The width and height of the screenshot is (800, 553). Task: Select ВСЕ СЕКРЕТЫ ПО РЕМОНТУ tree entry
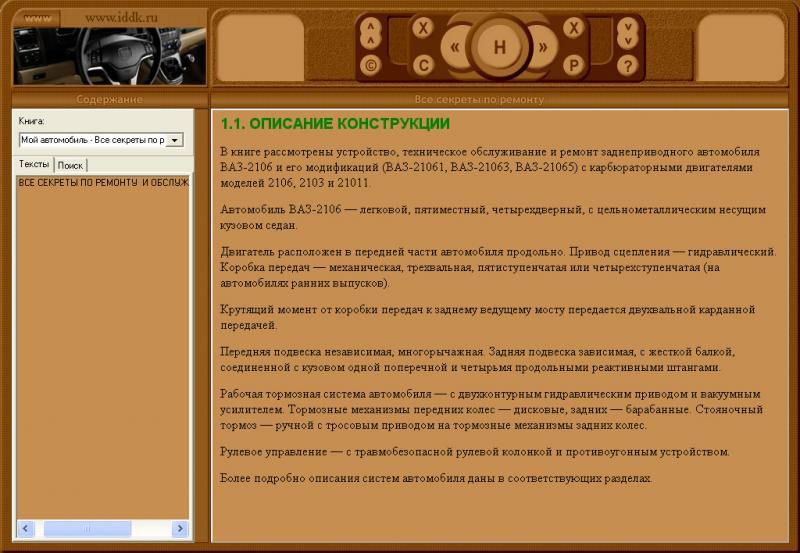point(103,183)
